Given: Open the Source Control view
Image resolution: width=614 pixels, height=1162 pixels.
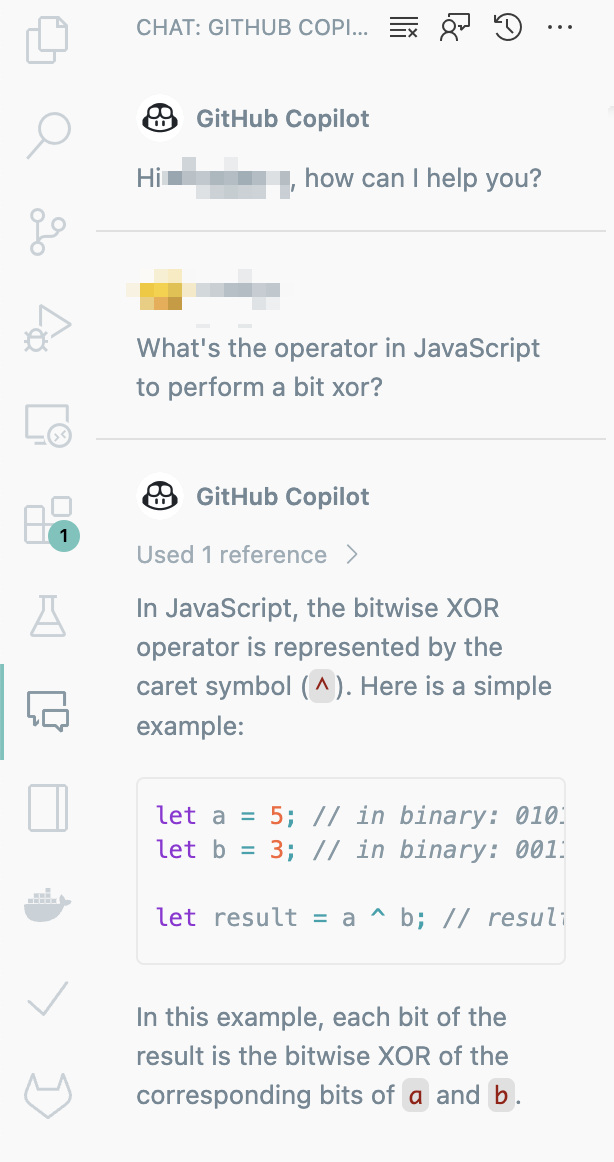Looking at the screenshot, I should pos(47,231).
